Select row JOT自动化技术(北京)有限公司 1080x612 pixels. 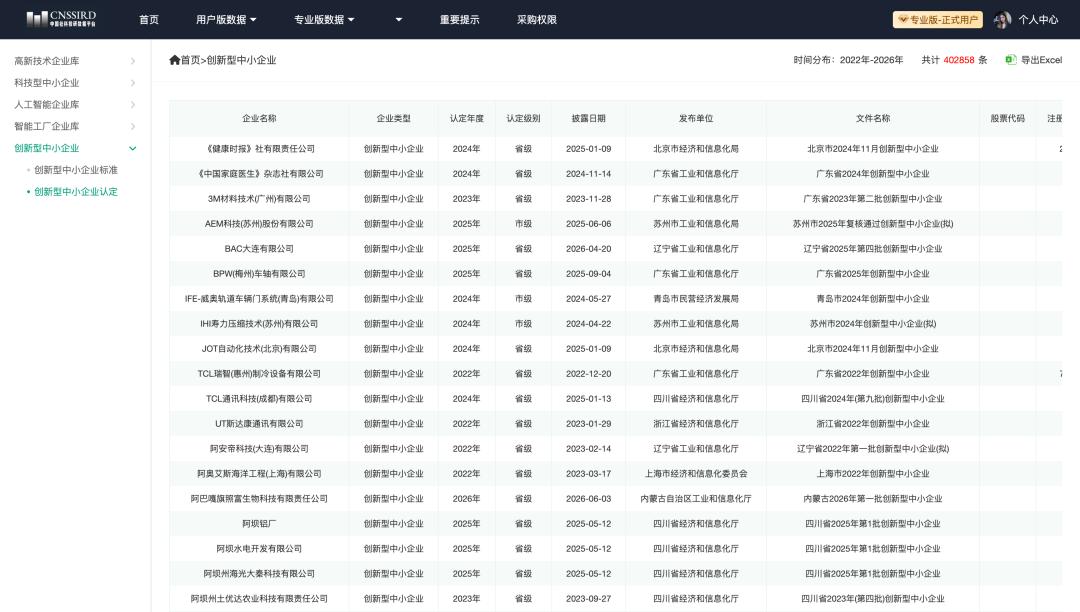point(615,349)
